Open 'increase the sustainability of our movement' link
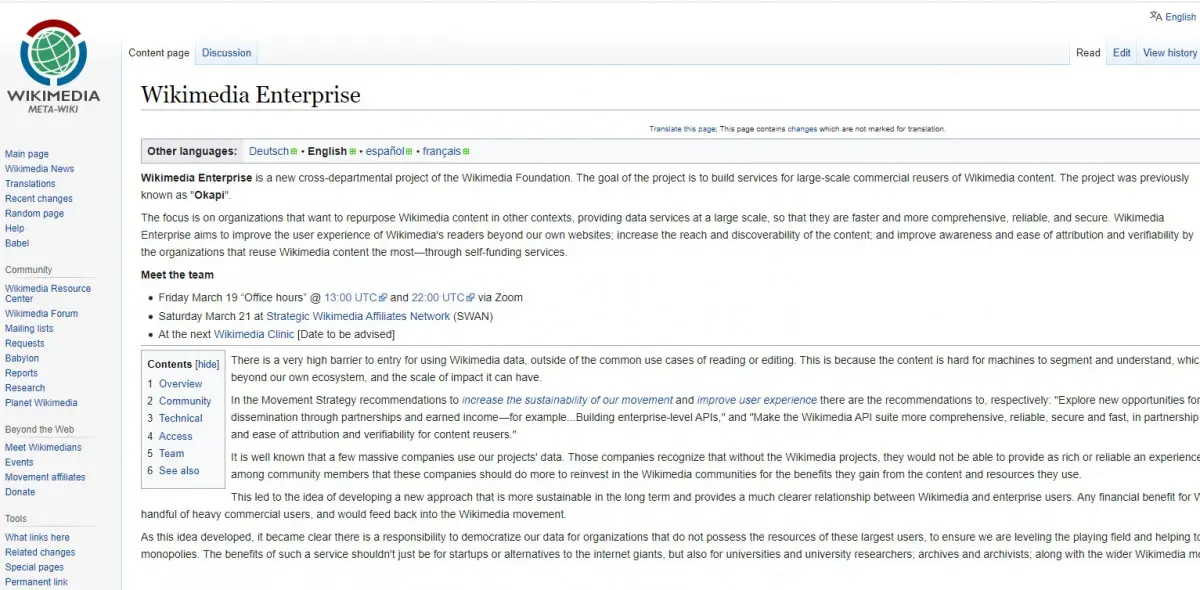1200x590 pixels. pos(567,400)
